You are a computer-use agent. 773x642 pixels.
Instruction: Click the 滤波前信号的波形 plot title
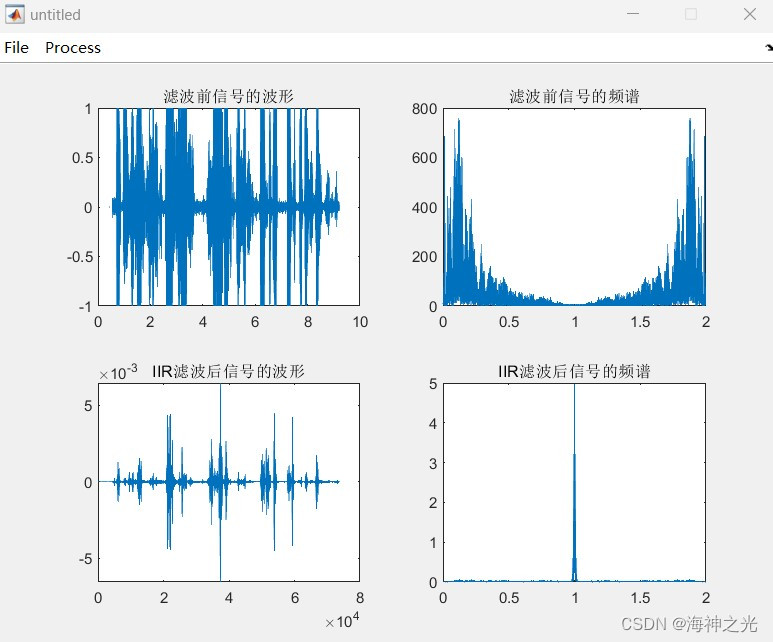tap(229, 96)
